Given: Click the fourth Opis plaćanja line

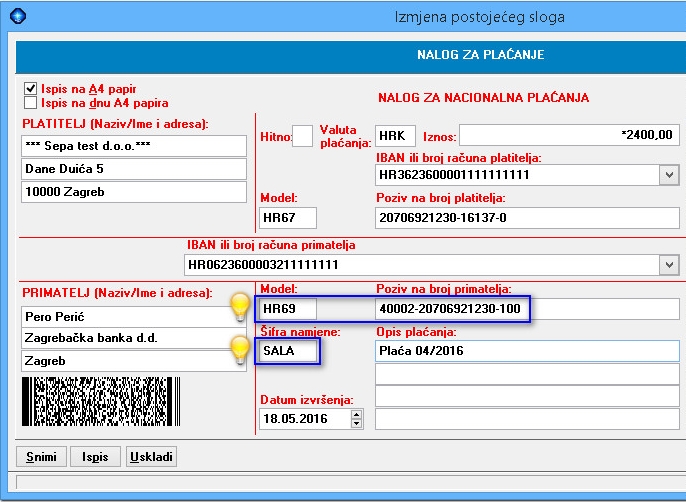Looking at the screenshot, I should tap(527, 419).
